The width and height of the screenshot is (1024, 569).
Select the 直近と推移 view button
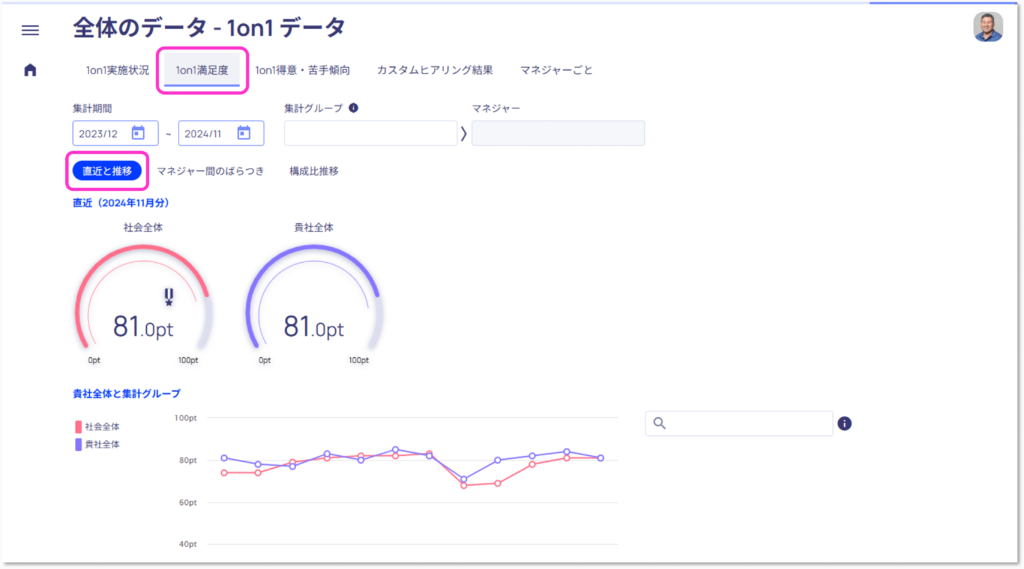click(x=107, y=171)
